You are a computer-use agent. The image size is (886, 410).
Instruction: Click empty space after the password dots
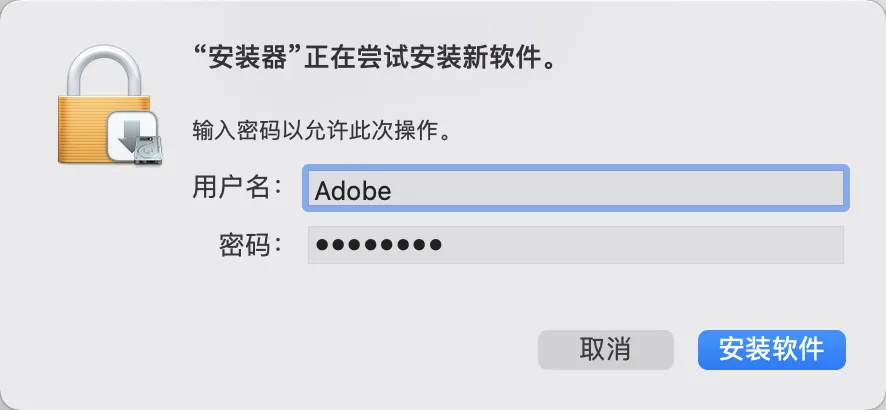click(640, 245)
